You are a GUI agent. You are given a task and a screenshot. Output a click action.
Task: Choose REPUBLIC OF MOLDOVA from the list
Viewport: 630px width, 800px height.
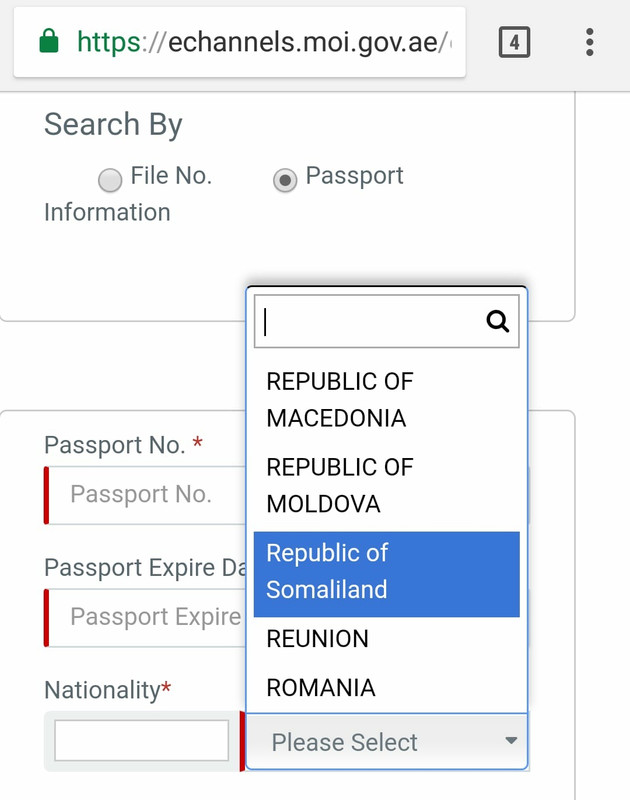tap(387, 486)
